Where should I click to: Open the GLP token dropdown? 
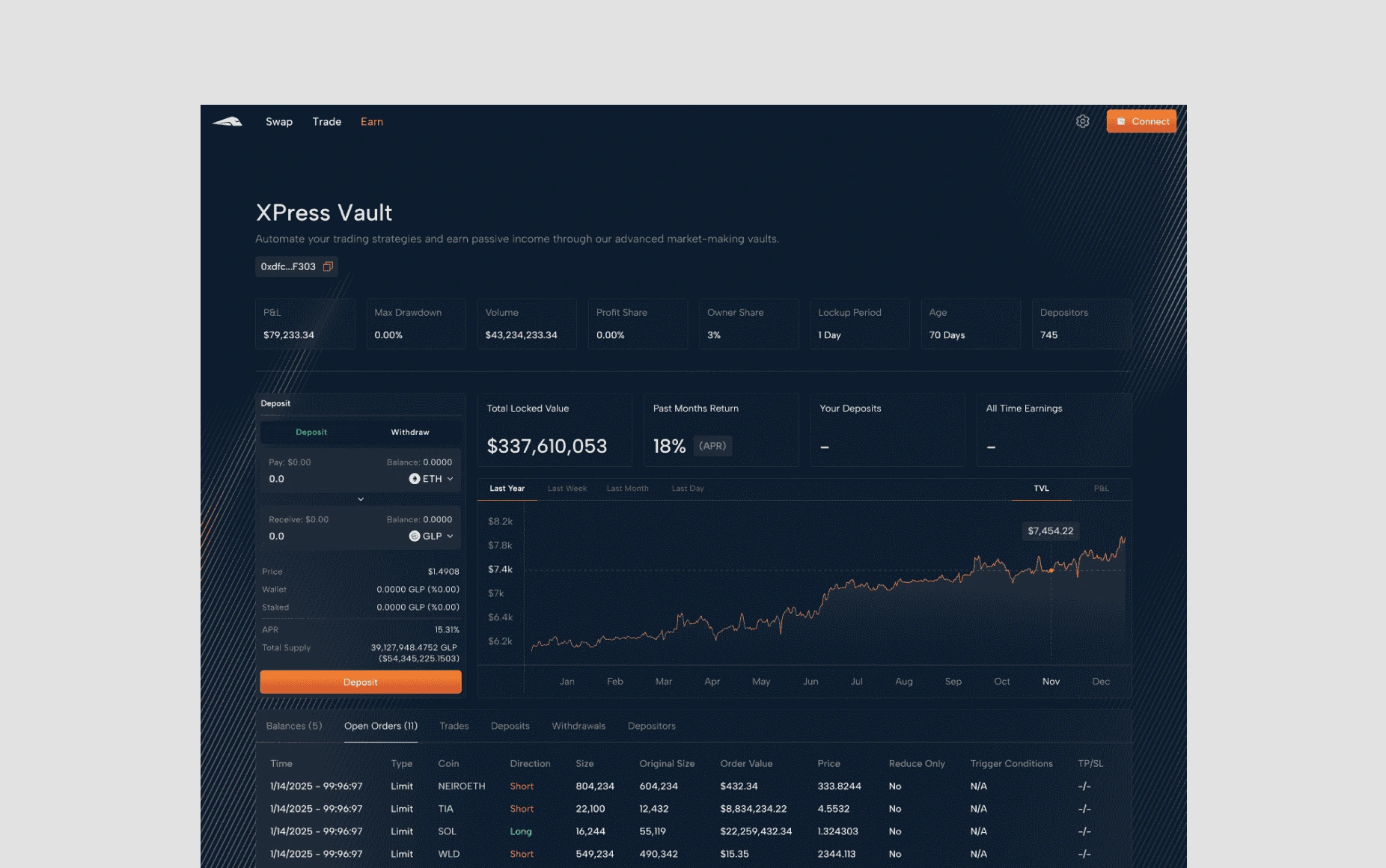(x=431, y=537)
